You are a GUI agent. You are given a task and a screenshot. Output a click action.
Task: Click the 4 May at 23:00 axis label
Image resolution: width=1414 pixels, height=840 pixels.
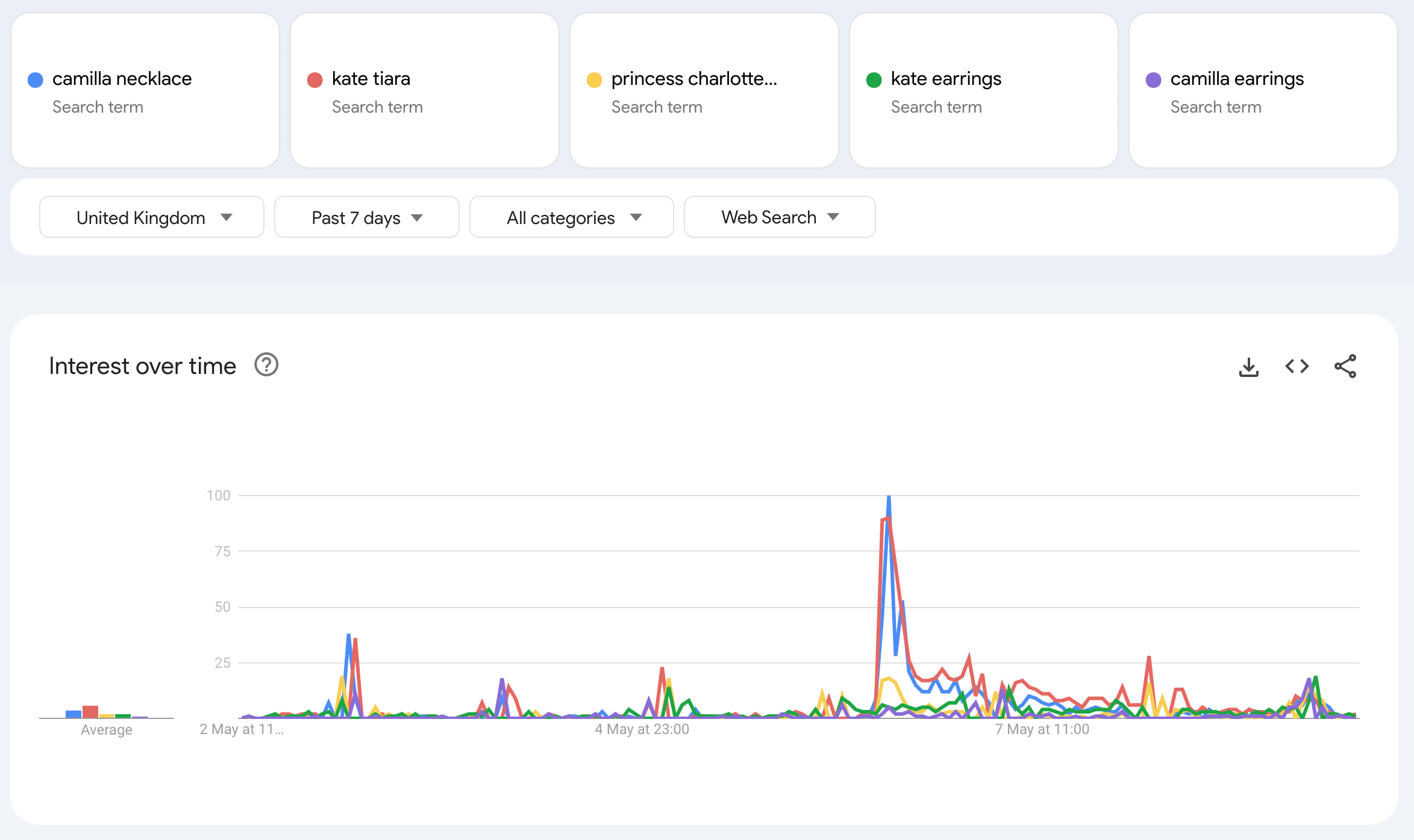pyautogui.click(x=642, y=729)
